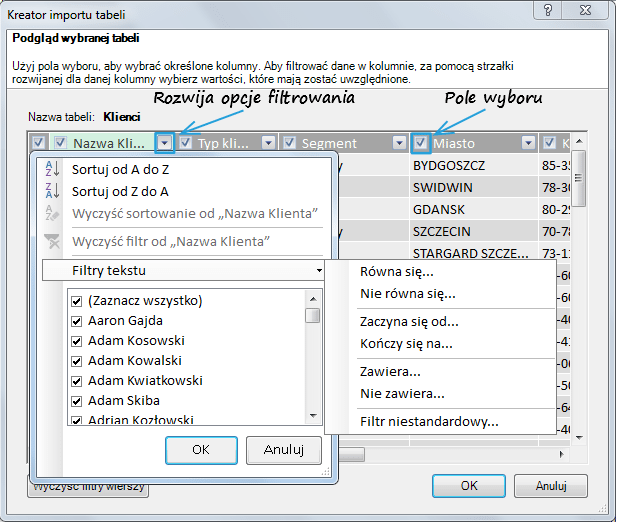The image size is (617, 523).
Task: Expand the Filtry tekstu submenu
Action: coord(184,271)
